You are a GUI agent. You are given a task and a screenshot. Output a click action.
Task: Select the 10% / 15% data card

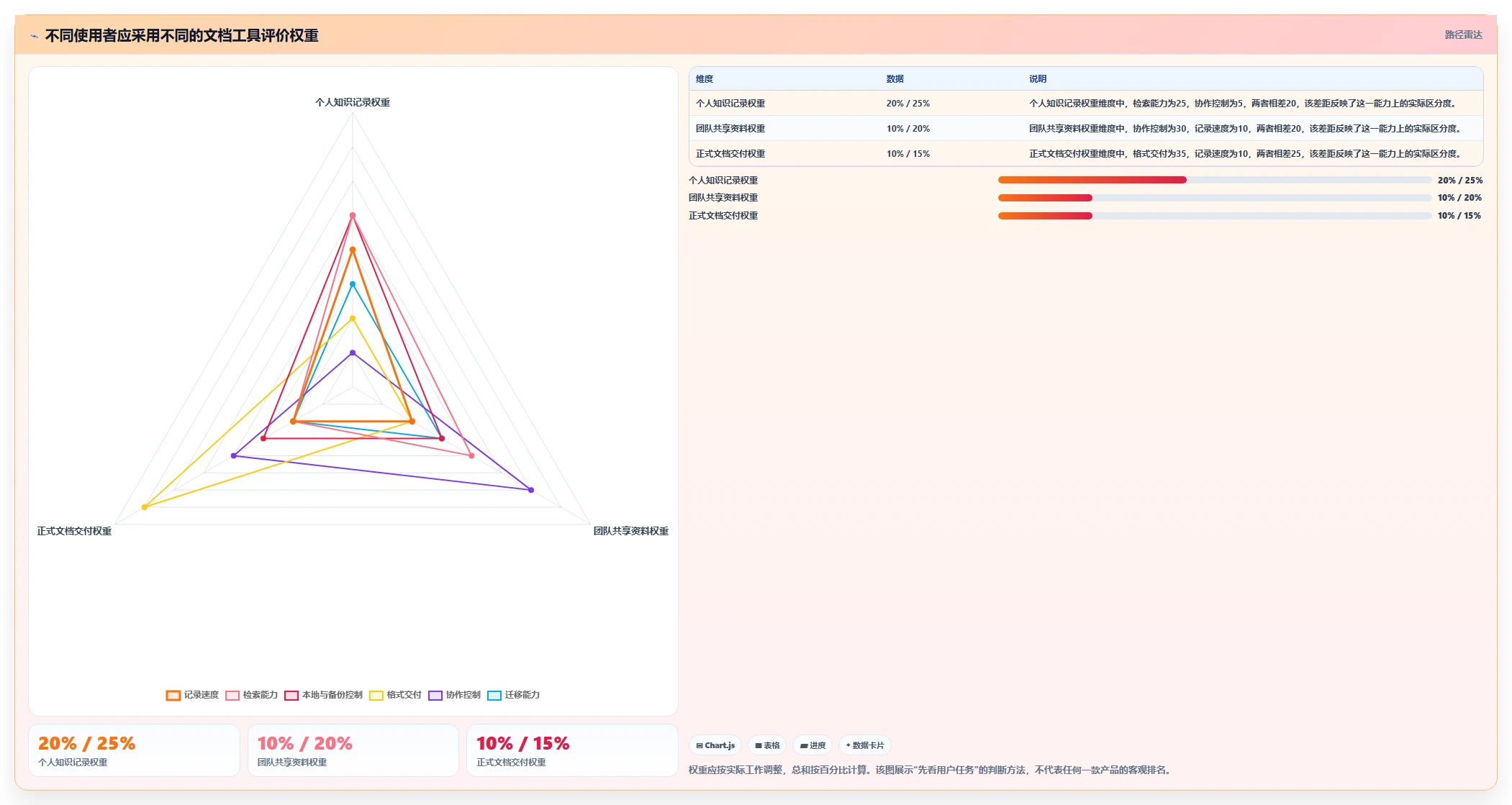coord(572,750)
